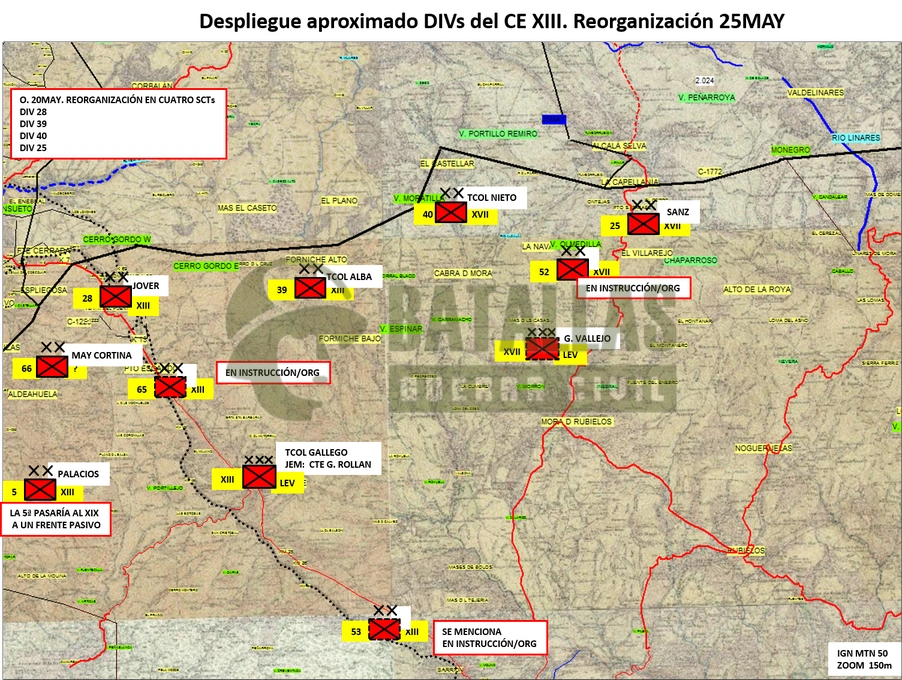This screenshot has width=902, height=680.
Task: Click the TCOL ALBA commander label
Action: pyautogui.click(x=349, y=277)
